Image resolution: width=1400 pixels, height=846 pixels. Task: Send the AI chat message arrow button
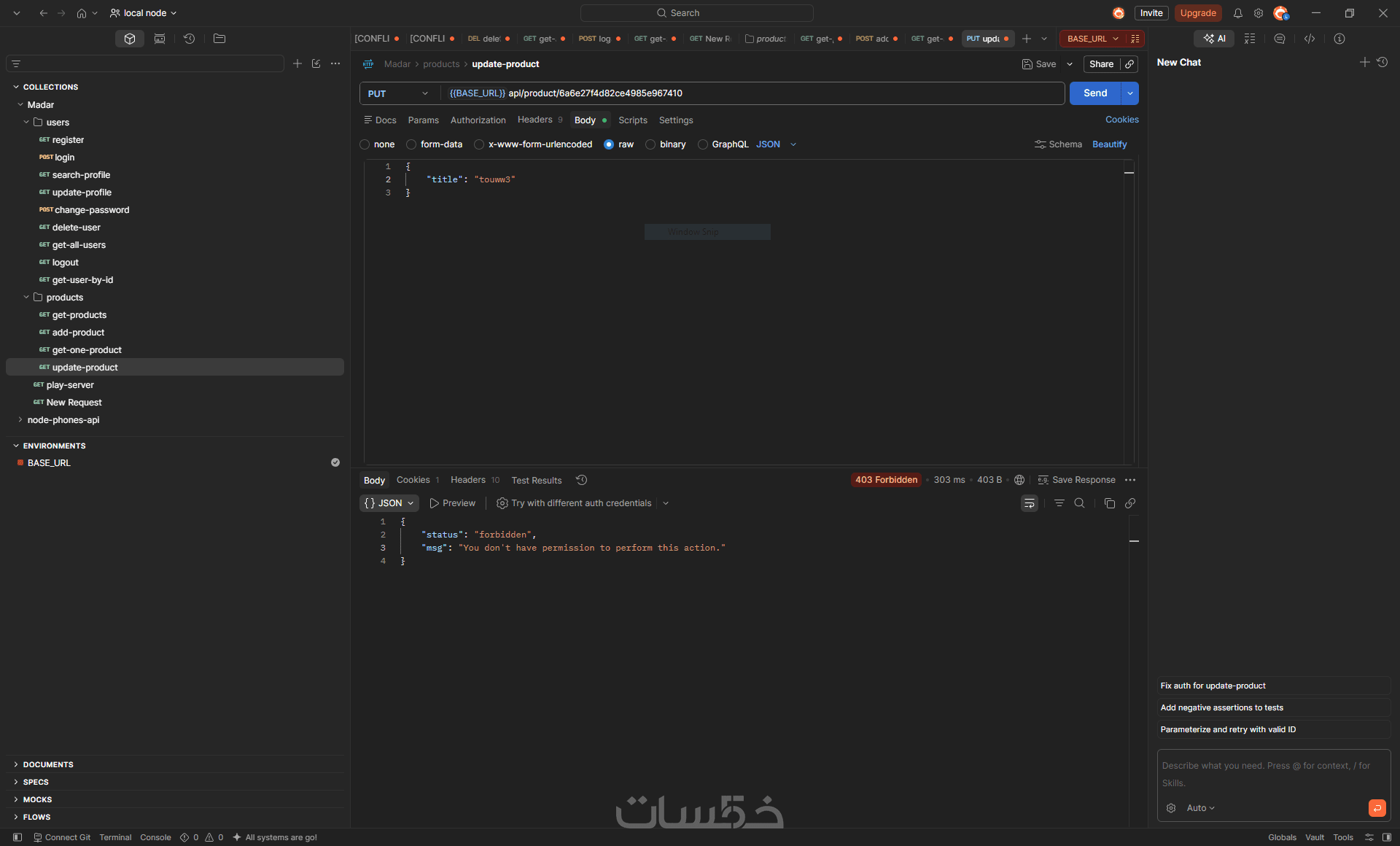[x=1377, y=808]
